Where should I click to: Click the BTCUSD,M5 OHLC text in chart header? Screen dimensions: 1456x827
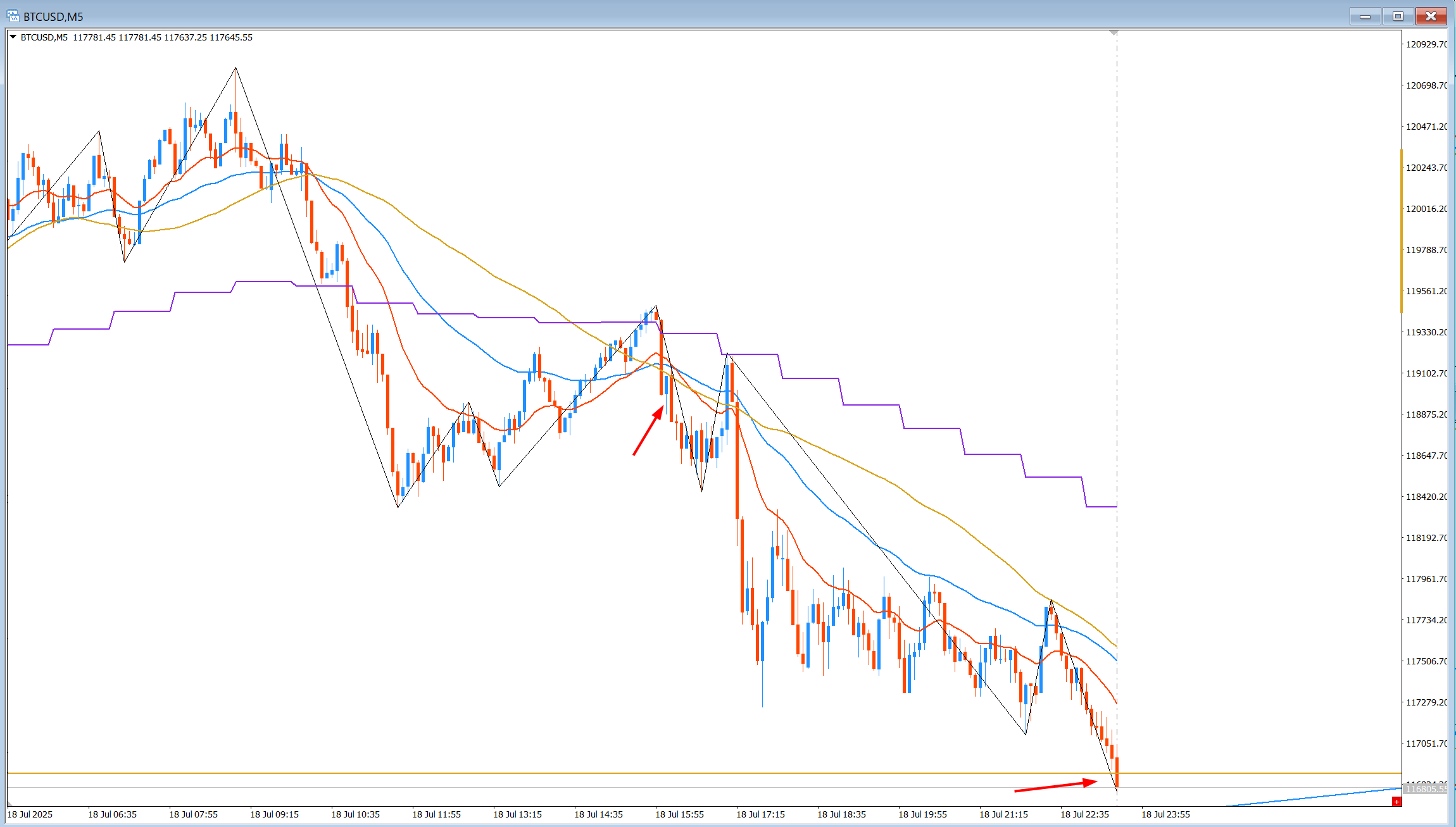pos(137,37)
